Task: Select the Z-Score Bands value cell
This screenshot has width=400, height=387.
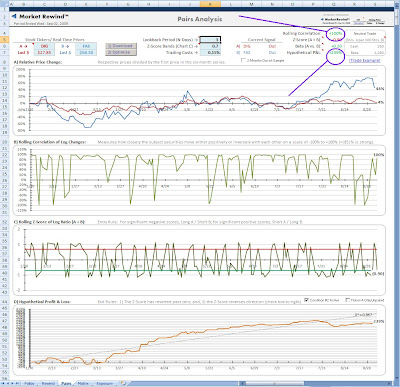Action: click(210, 46)
